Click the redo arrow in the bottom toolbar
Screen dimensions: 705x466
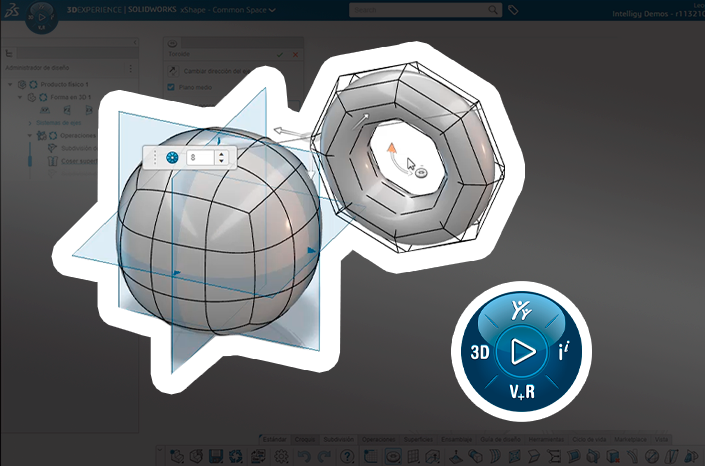pos(324,456)
